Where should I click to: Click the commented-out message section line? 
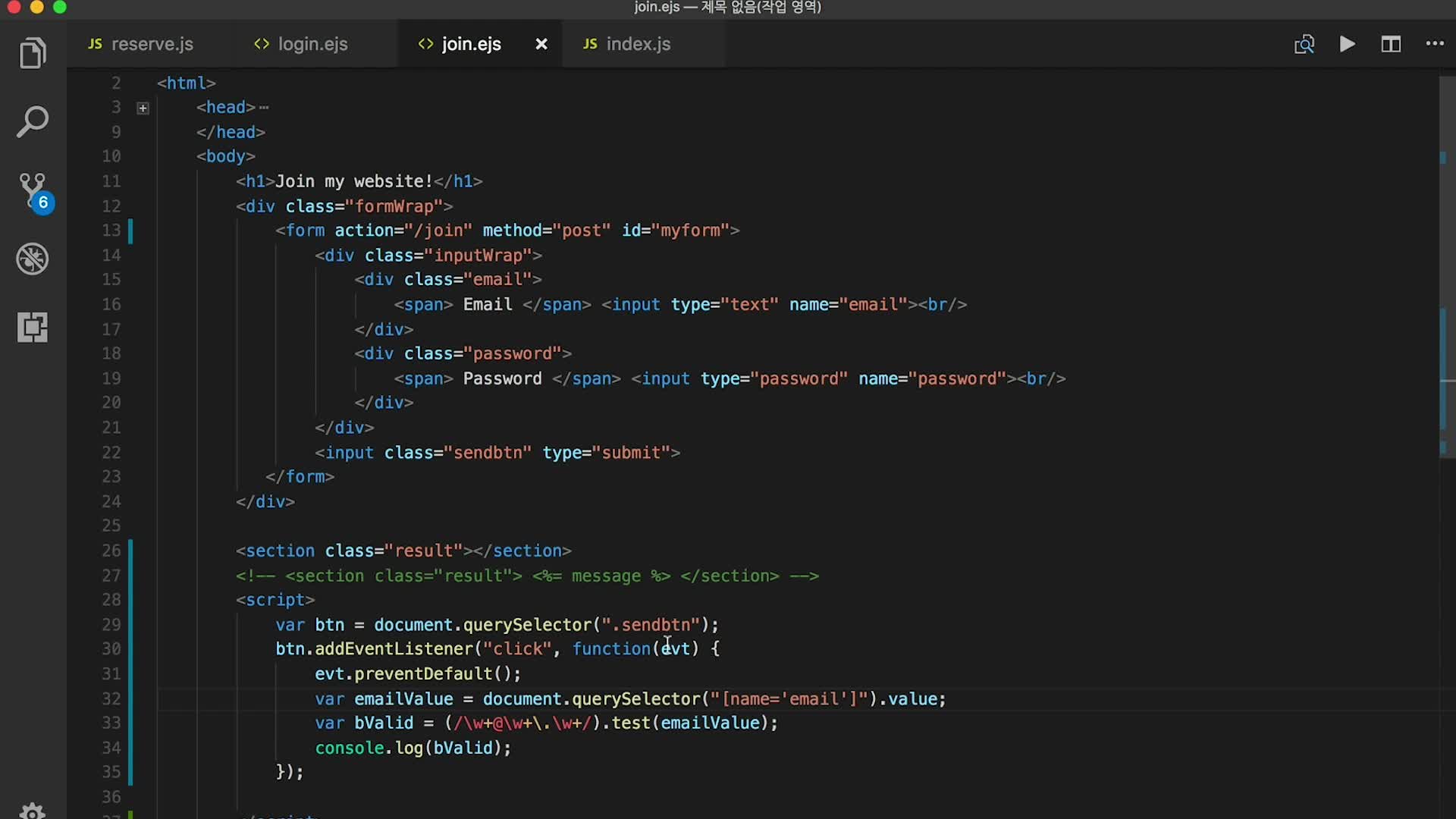[527, 576]
